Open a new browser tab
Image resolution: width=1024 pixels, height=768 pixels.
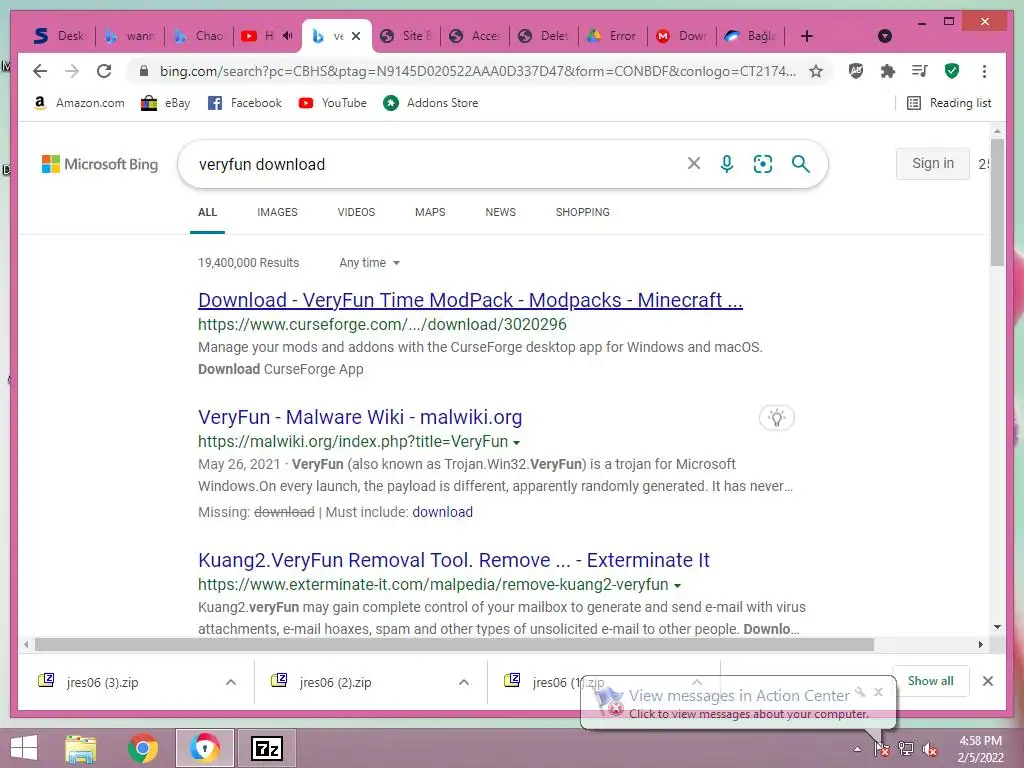coord(807,36)
